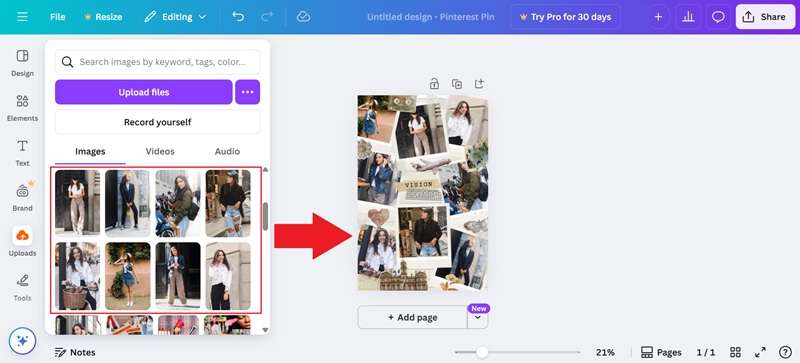800x363 pixels.
Task: Open the hamburger main menu
Action: (x=22, y=17)
